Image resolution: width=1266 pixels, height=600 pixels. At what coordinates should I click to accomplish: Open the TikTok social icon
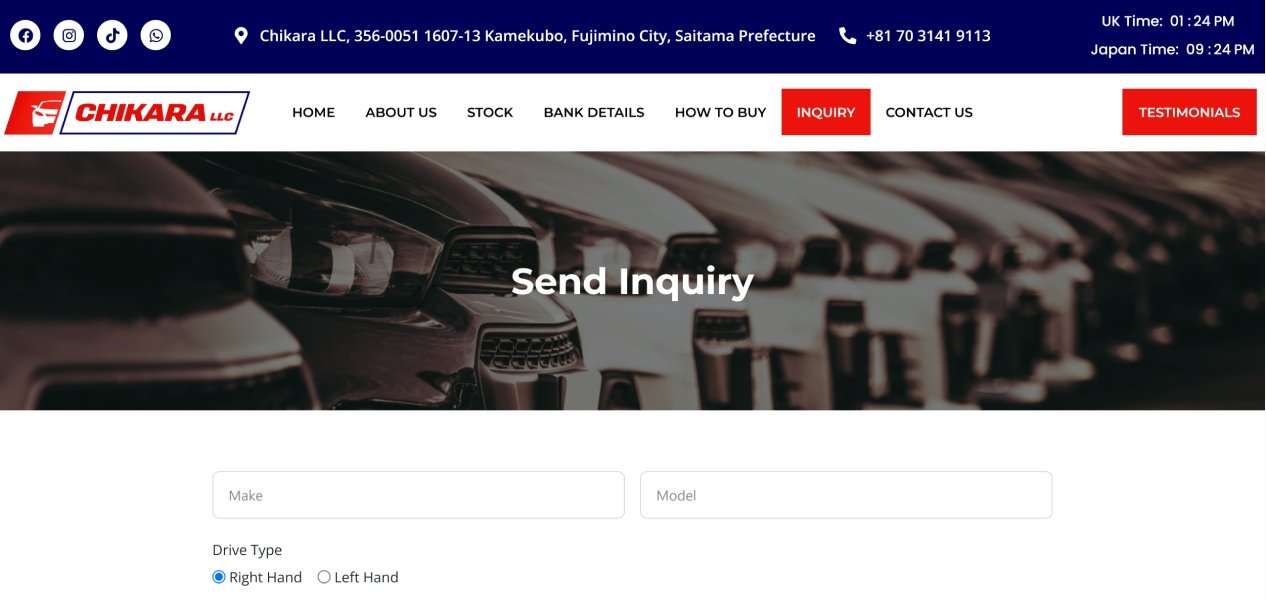pyautogui.click(x=112, y=36)
